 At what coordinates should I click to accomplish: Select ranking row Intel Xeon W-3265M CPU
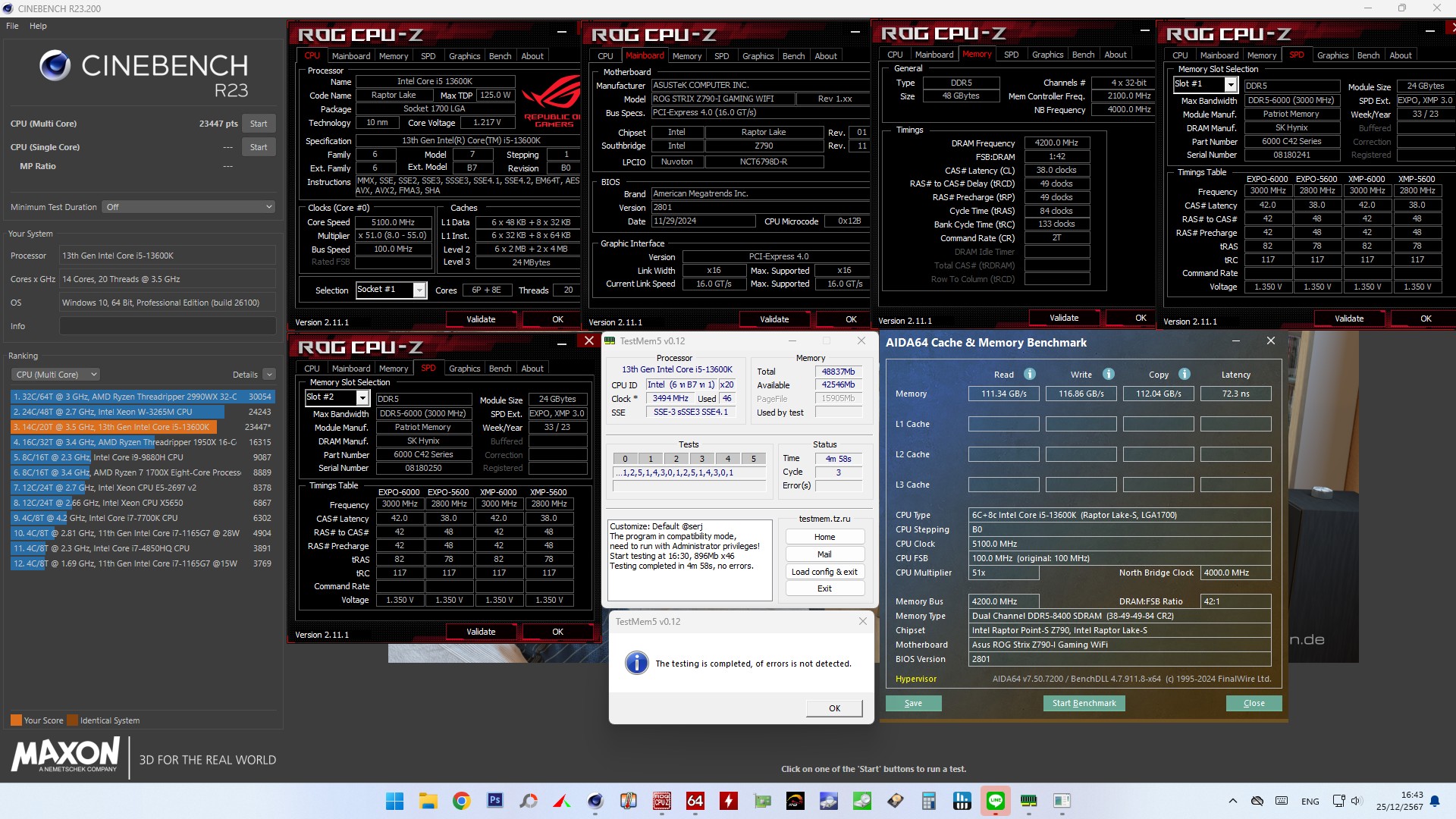coord(143,412)
